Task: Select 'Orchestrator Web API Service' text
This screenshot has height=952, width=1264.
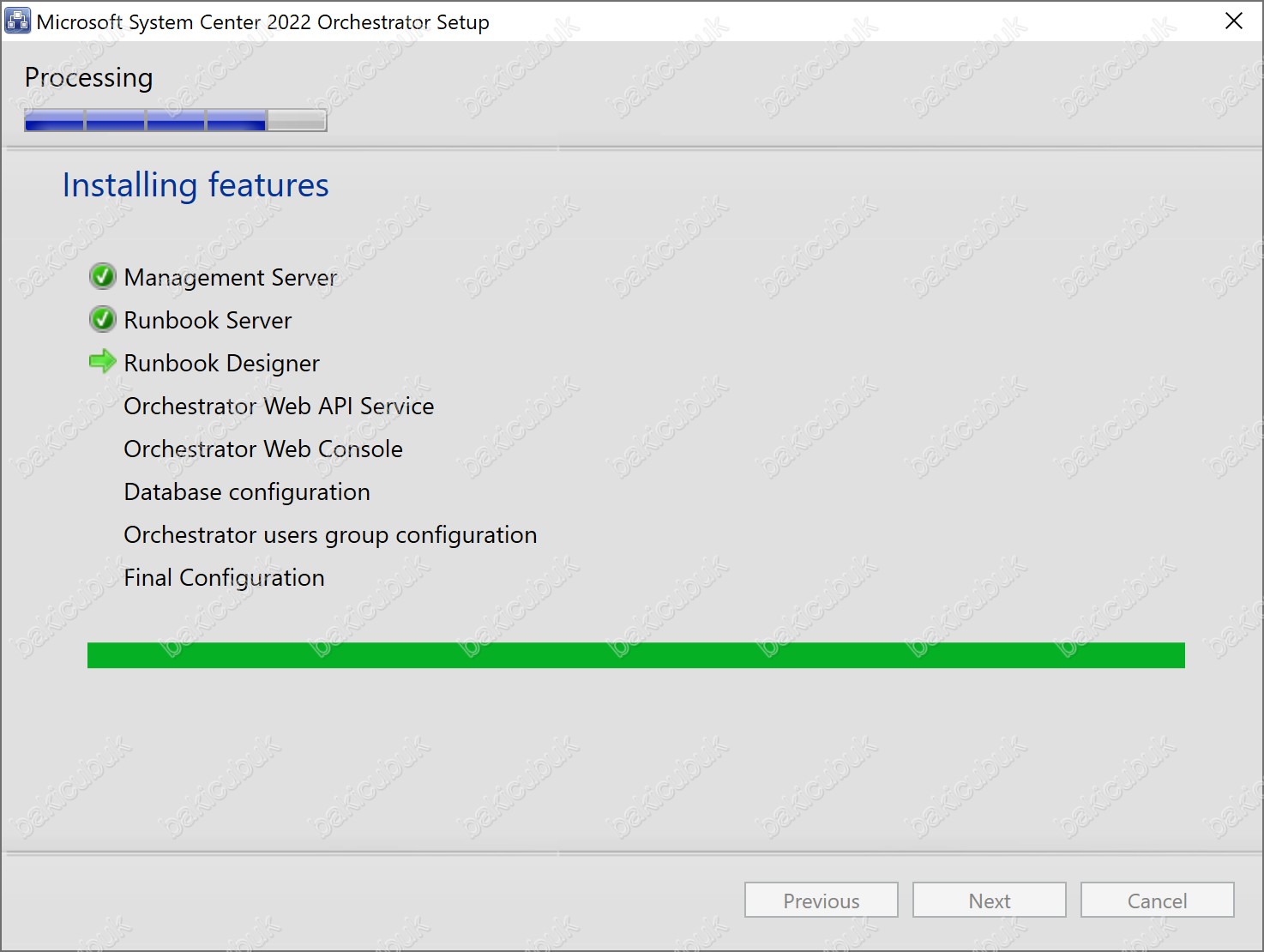Action: point(280,406)
